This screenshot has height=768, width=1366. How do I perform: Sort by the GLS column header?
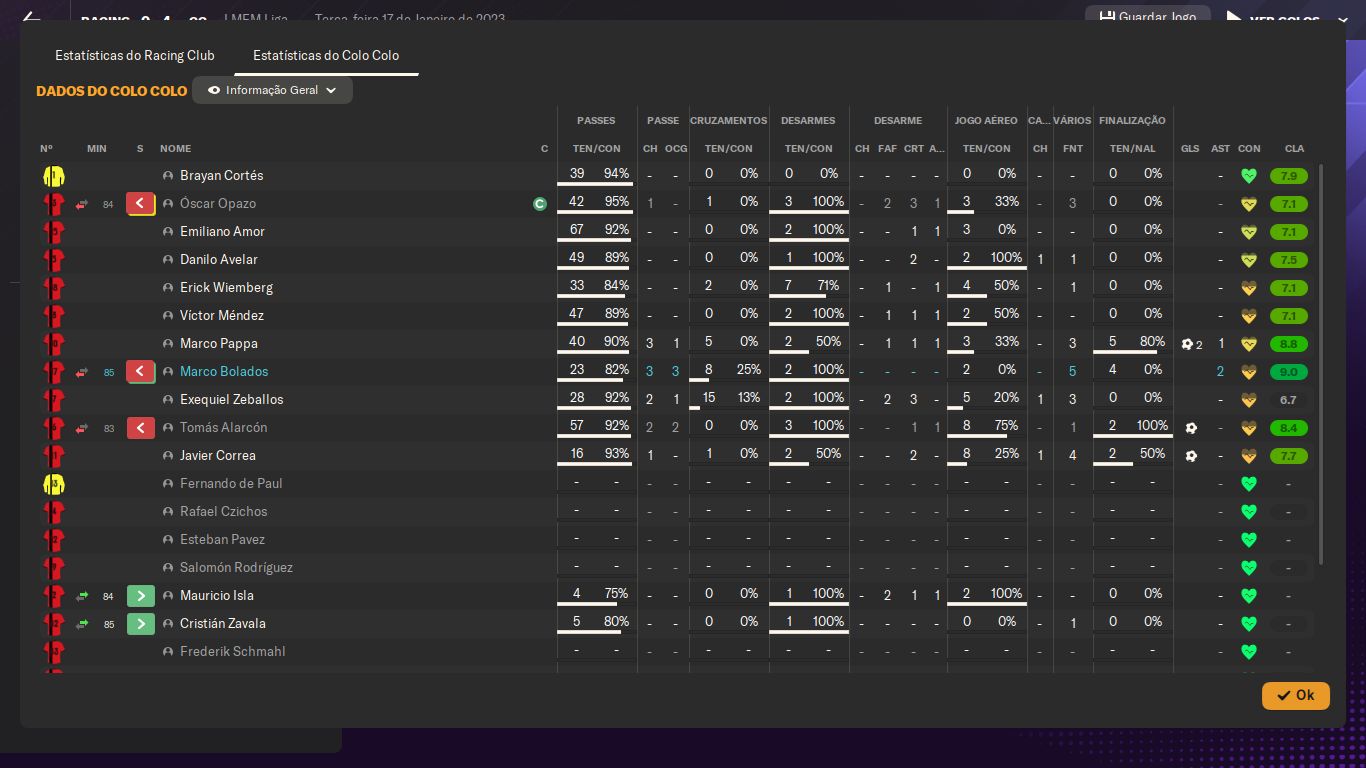click(x=1190, y=149)
